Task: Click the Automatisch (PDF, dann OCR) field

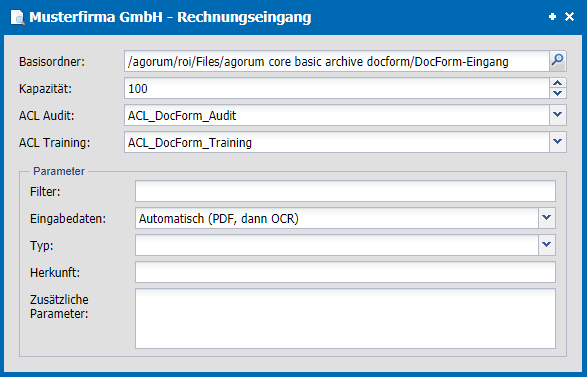Action: pos(337,218)
